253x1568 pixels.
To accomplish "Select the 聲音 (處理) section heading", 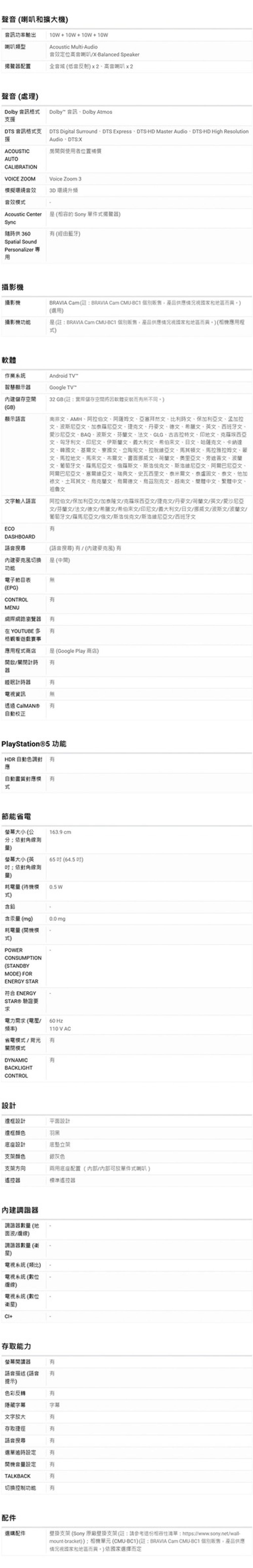I will [20, 96].
